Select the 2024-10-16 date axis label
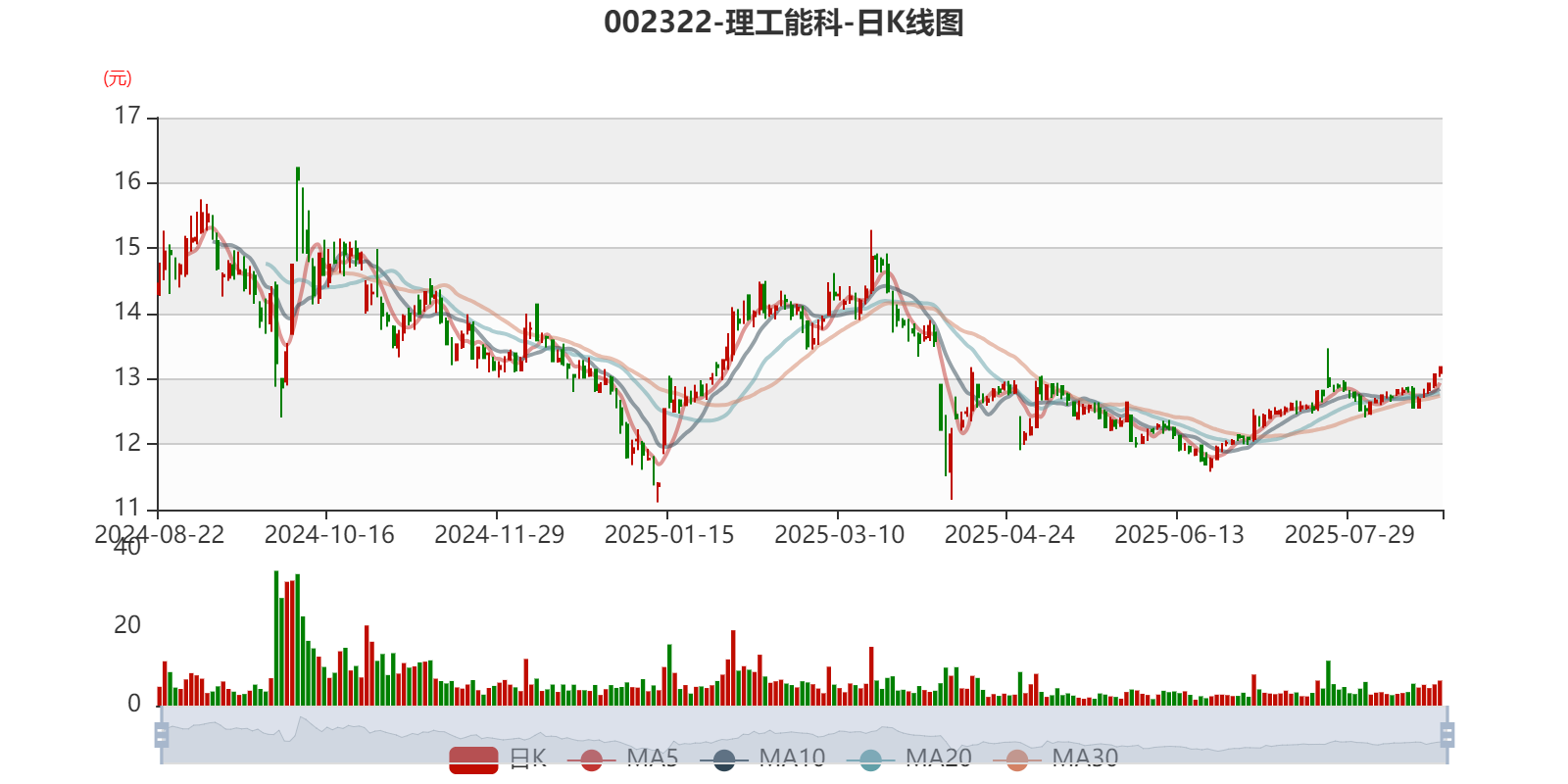1568x784 pixels. [x=329, y=535]
